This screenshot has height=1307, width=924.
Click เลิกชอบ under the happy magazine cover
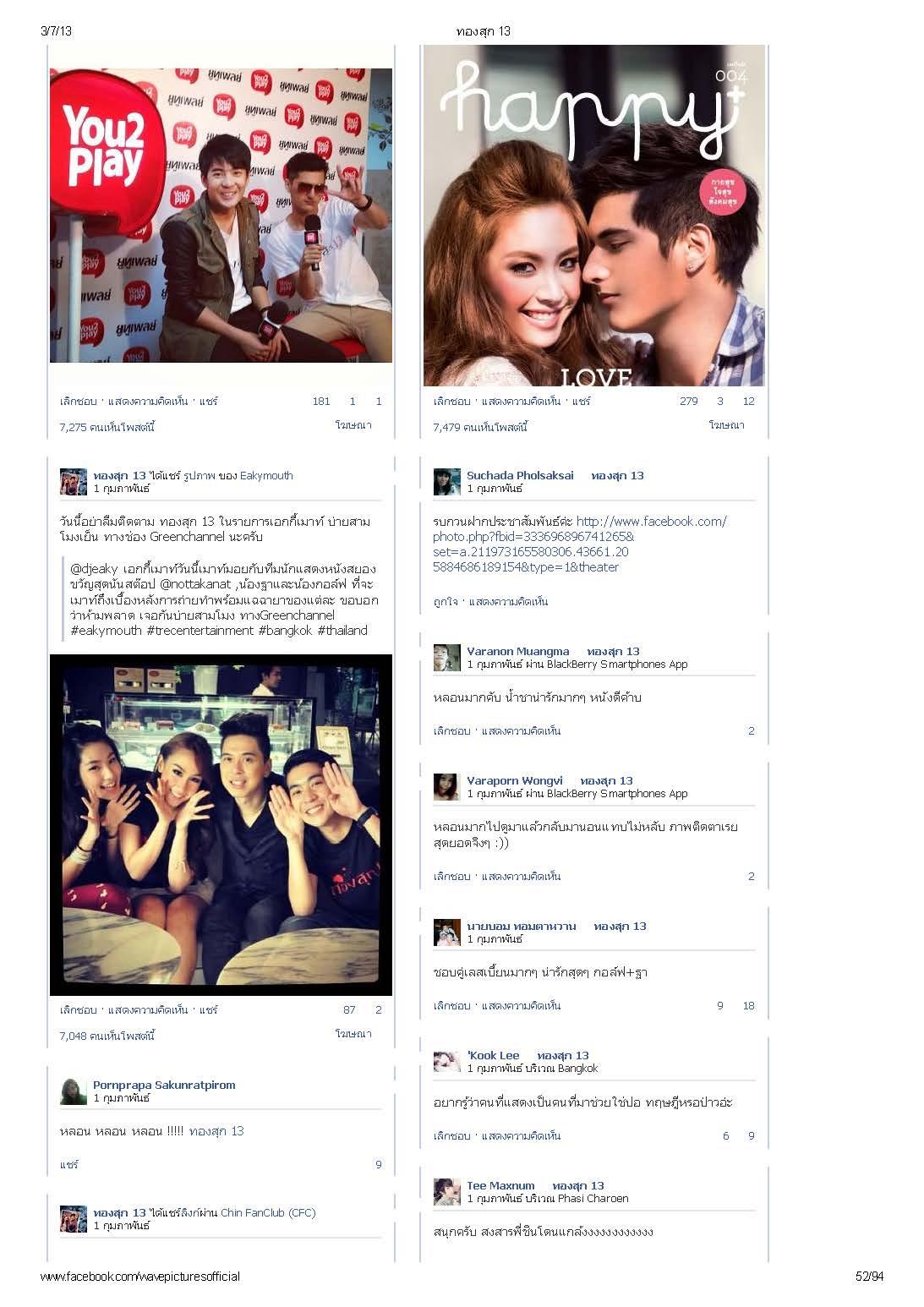point(451,402)
